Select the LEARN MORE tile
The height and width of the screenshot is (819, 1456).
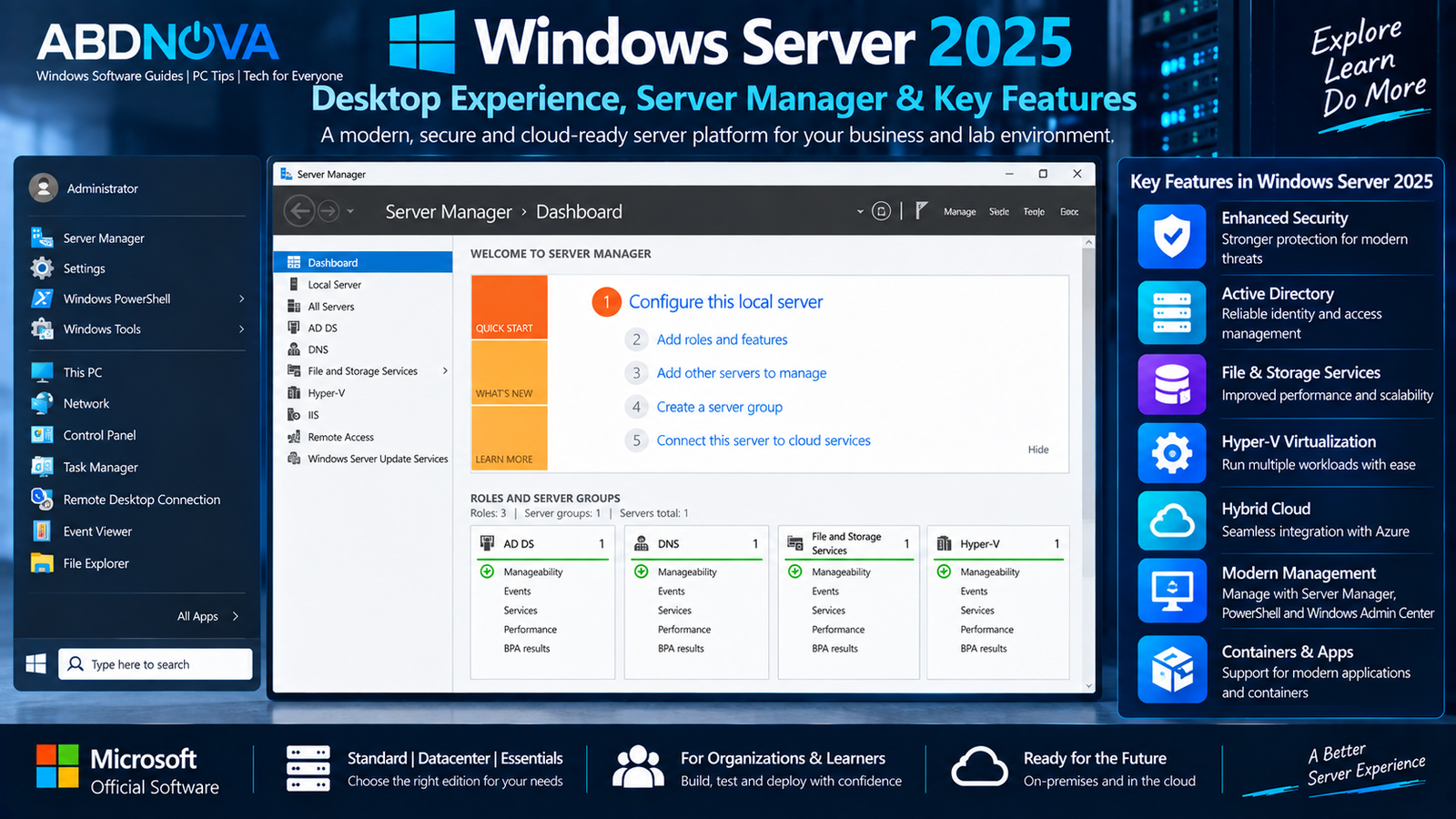[x=510, y=438]
